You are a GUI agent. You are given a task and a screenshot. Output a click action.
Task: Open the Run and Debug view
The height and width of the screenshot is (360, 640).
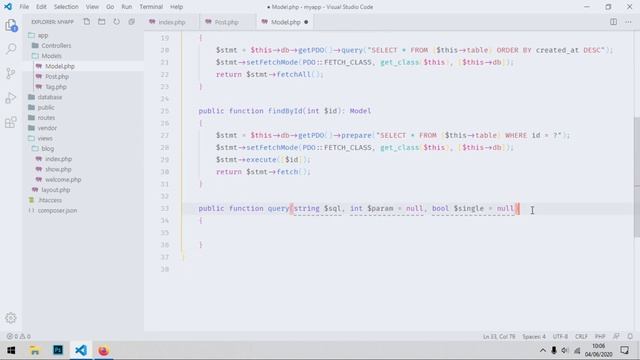(11, 98)
